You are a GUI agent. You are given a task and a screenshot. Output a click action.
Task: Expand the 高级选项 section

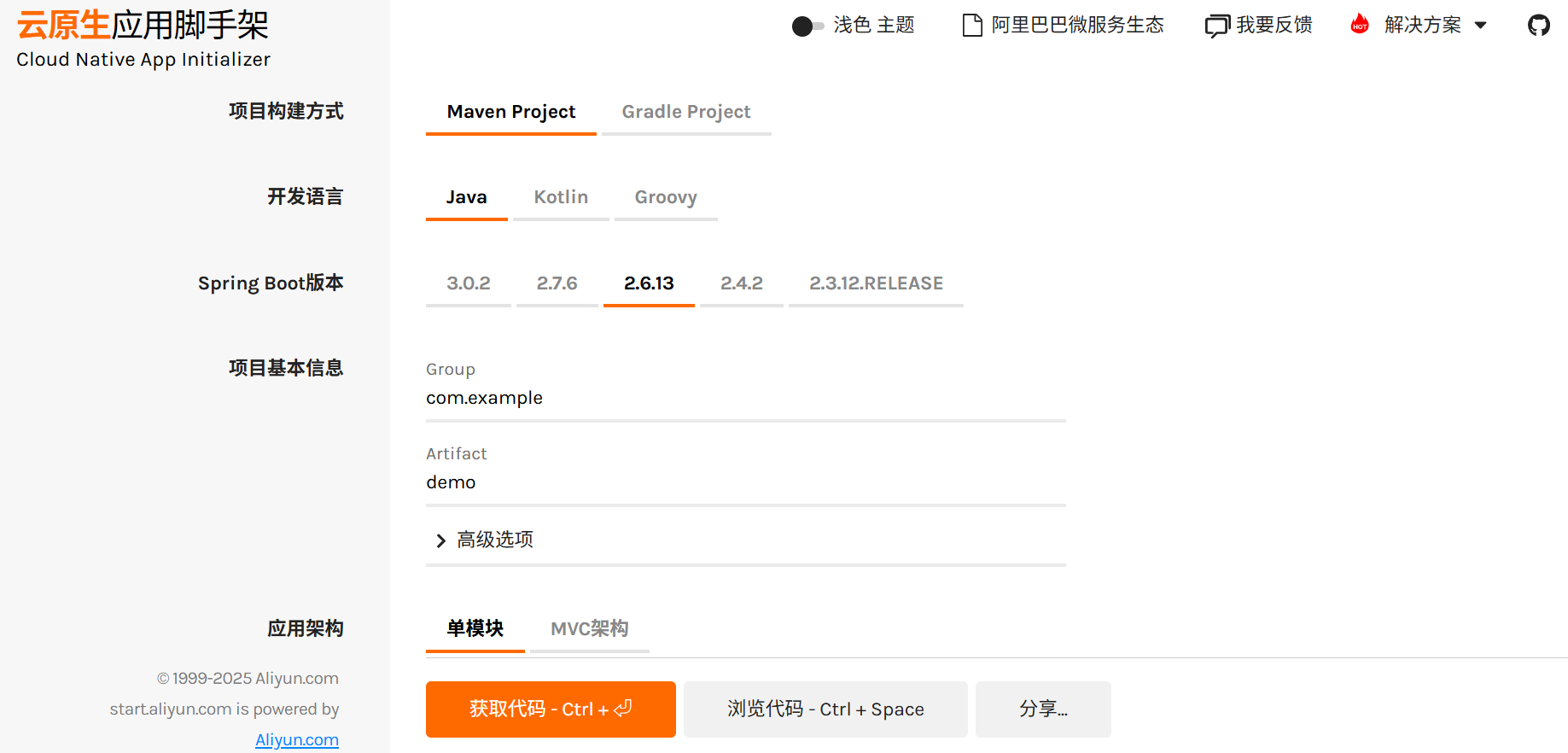746,540
